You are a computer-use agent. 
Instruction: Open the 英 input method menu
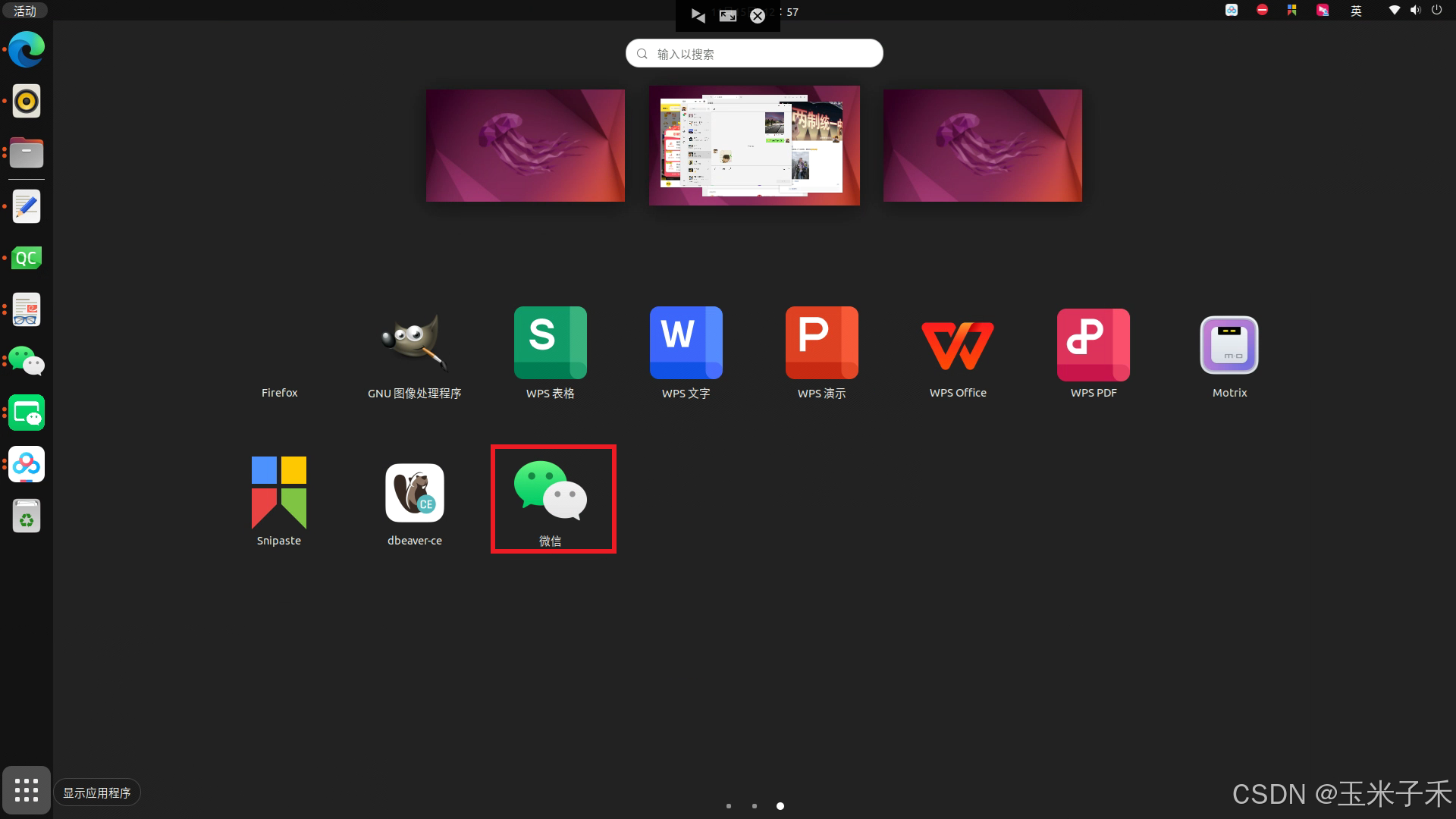[x=1356, y=11]
